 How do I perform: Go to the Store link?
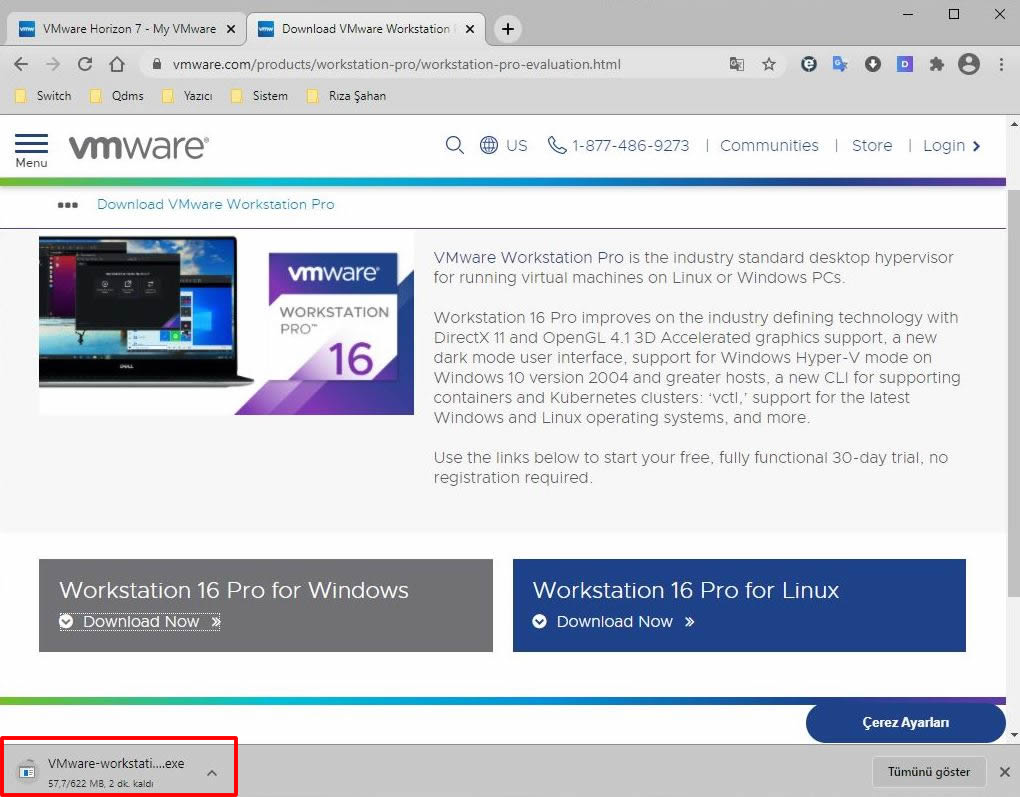click(x=872, y=145)
